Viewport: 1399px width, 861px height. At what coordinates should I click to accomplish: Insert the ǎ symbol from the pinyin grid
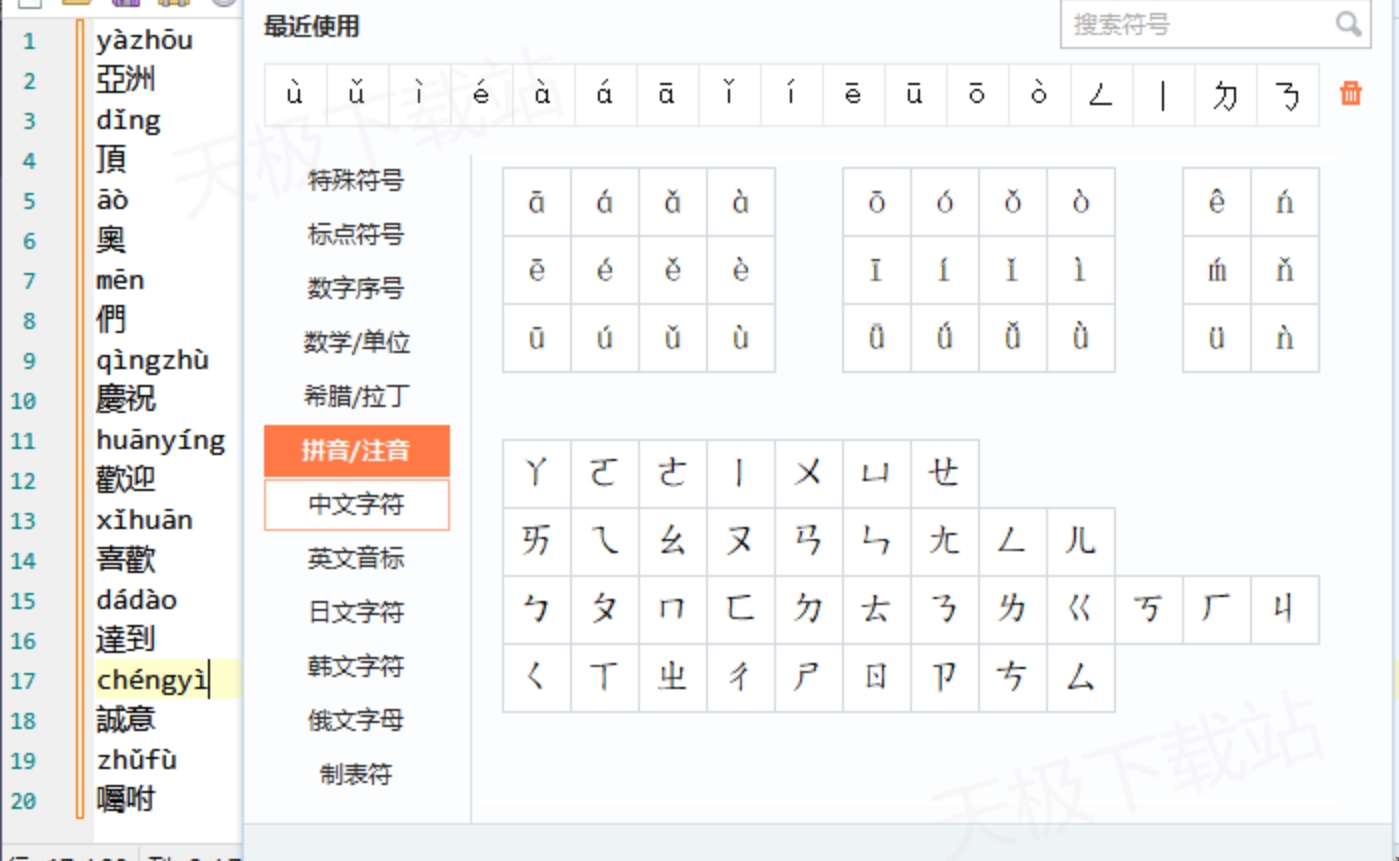[x=673, y=202]
